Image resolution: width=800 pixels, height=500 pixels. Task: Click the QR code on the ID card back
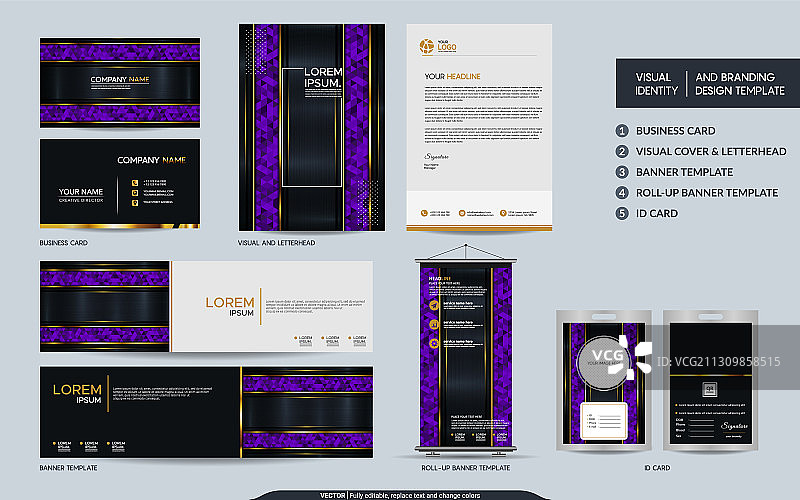pyautogui.click(x=707, y=388)
